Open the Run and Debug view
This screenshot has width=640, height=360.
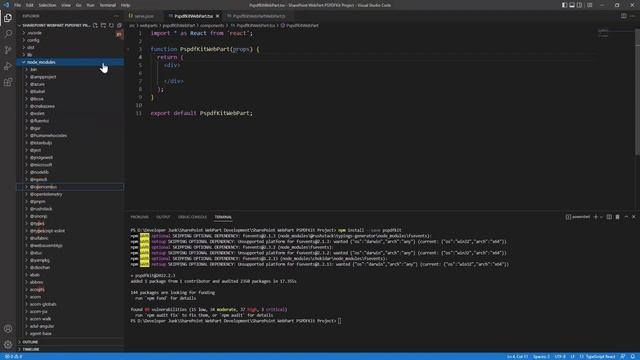pos(8,66)
